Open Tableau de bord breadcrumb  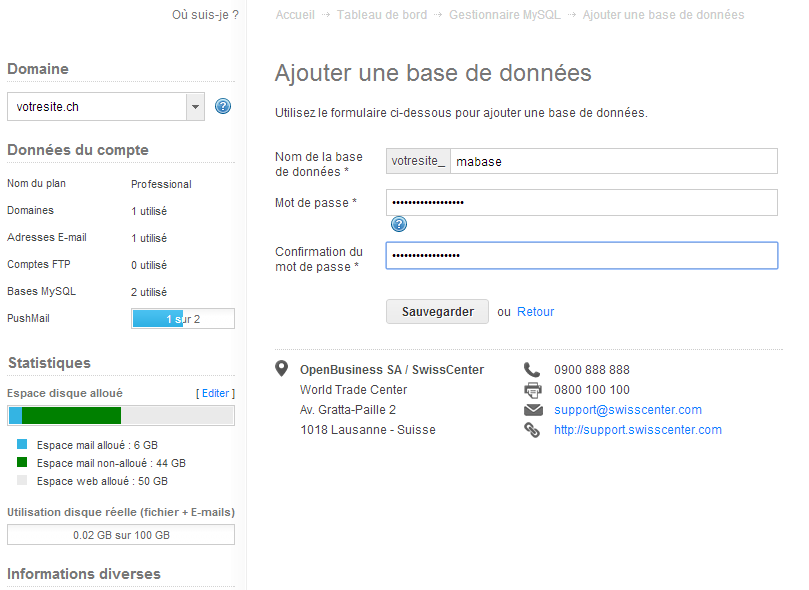pyautogui.click(x=382, y=15)
